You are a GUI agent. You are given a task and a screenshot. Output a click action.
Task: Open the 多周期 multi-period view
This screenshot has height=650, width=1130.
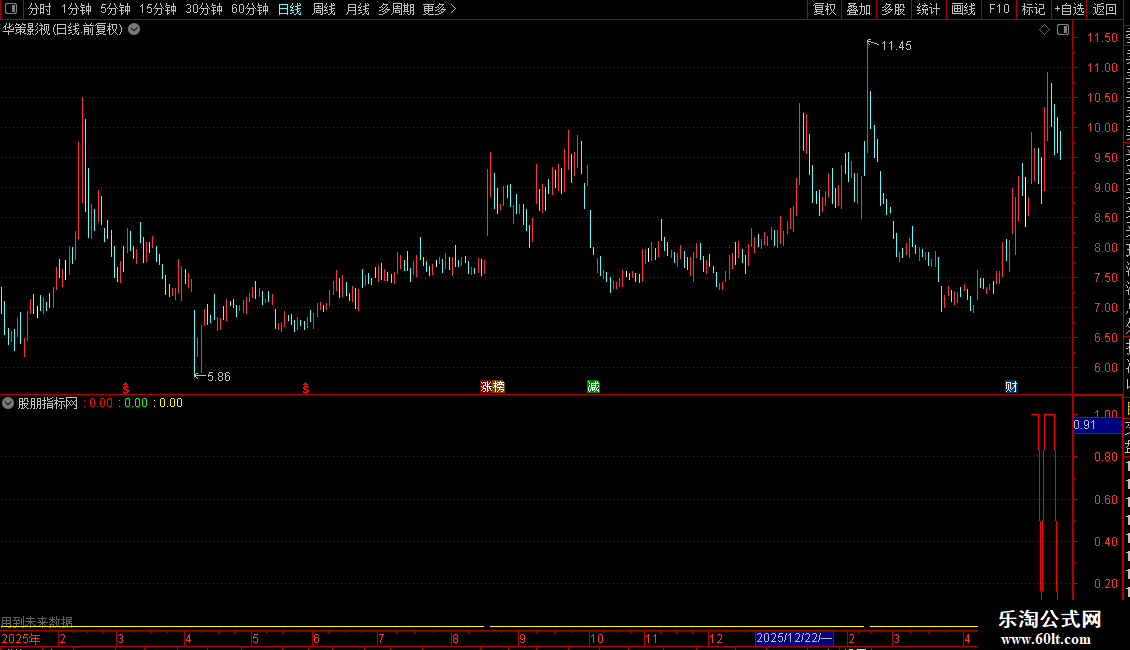[x=396, y=9]
